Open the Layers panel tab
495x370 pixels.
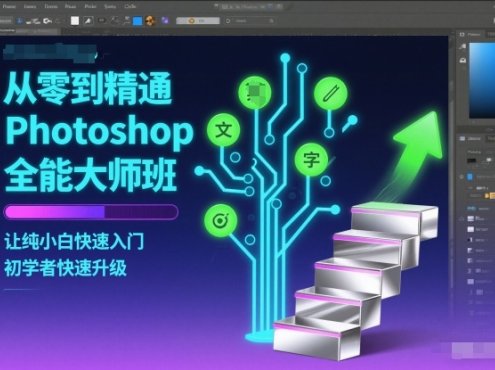point(474,139)
